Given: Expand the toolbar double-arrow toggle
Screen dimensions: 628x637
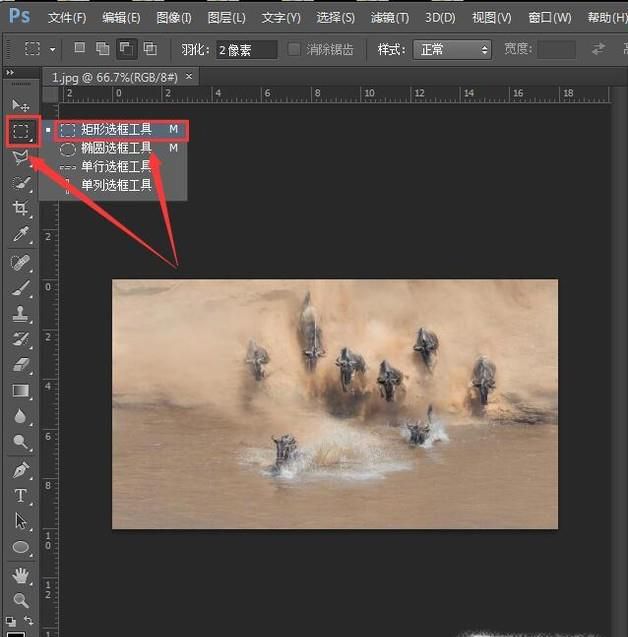Looking at the screenshot, I should (x=10, y=72).
